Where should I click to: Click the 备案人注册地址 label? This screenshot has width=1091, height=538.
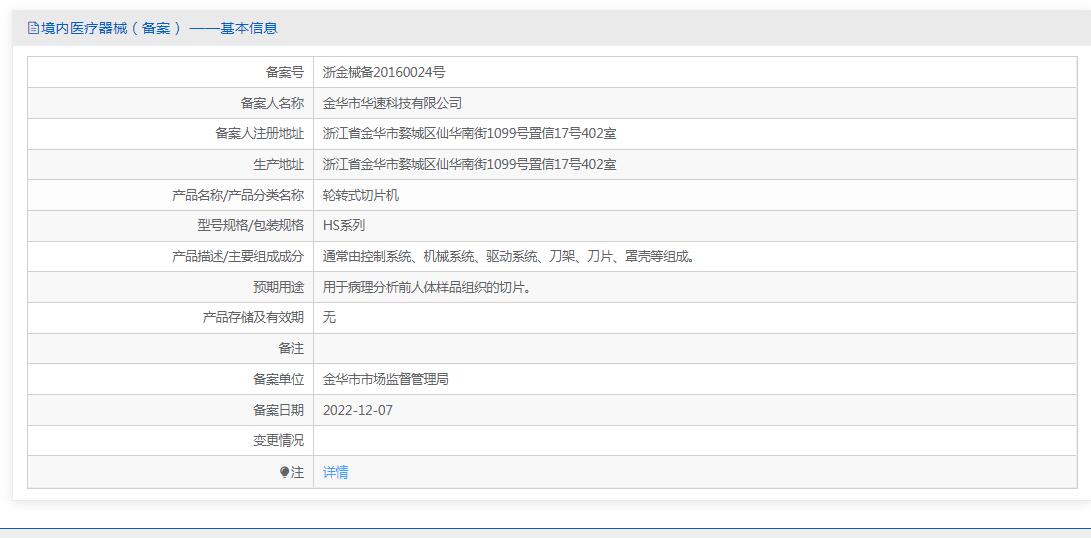[260, 134]
